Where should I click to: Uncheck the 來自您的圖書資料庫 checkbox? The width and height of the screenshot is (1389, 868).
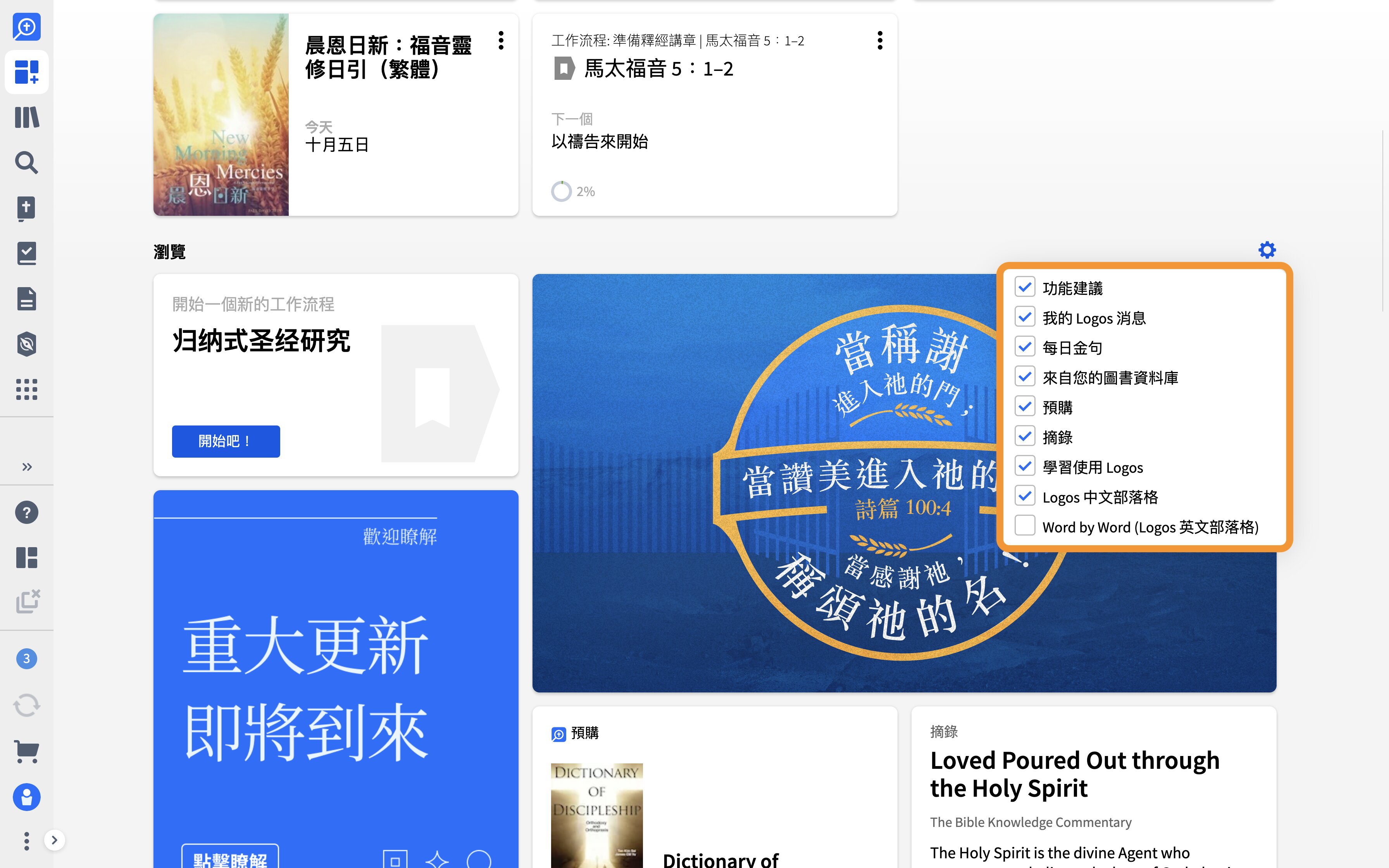click(1025, 377)
